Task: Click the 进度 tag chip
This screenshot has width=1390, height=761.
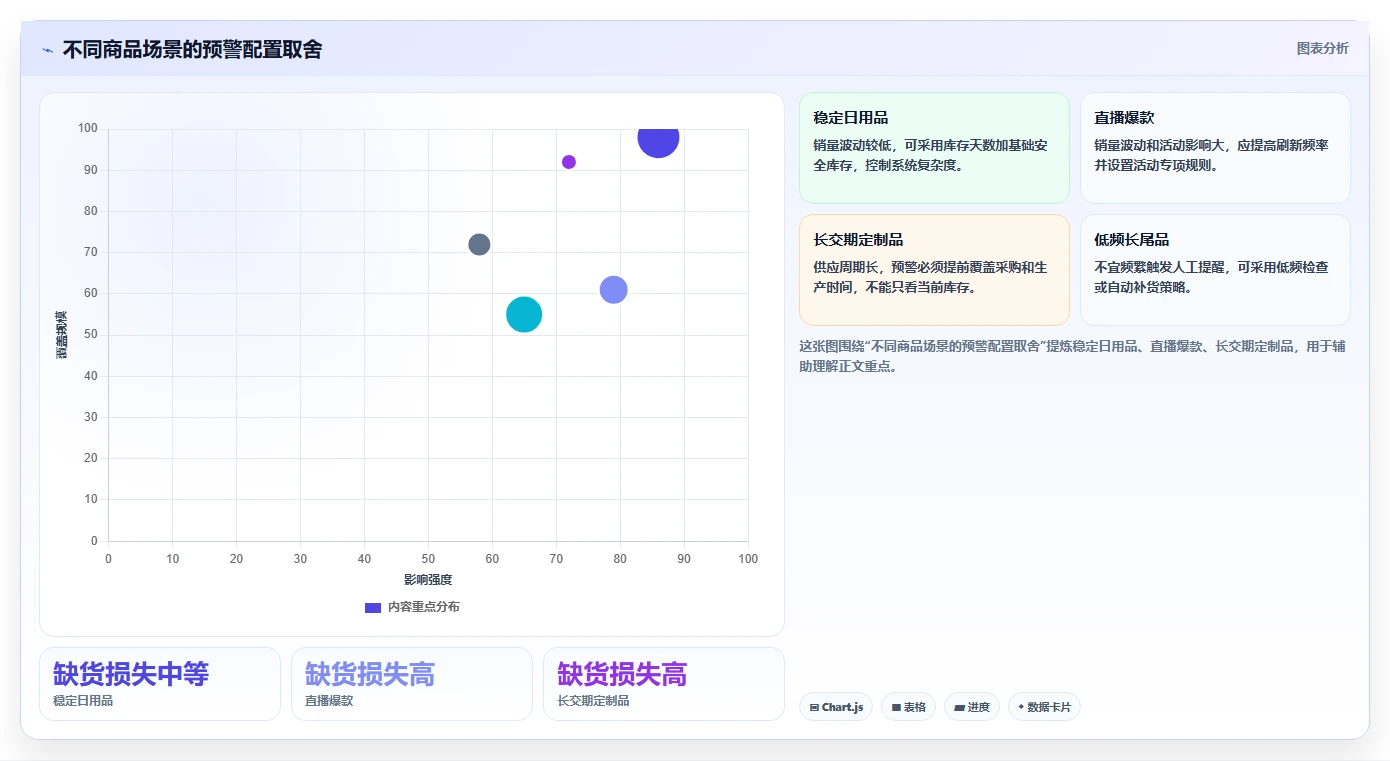Action: point(972,707)
